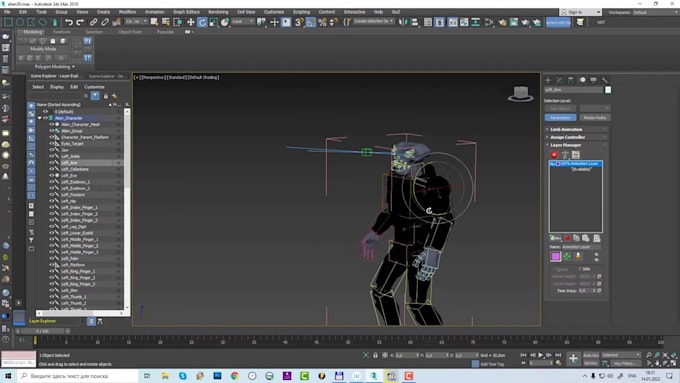
Task: Click the lock icon in Scene Explorer toolbar
Action: click(105, 96)
